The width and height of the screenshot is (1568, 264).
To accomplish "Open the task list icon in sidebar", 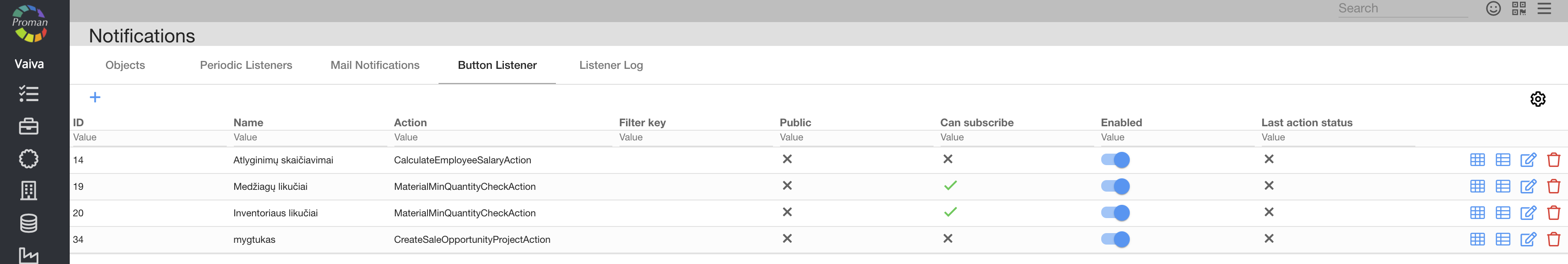I will 29,94.
